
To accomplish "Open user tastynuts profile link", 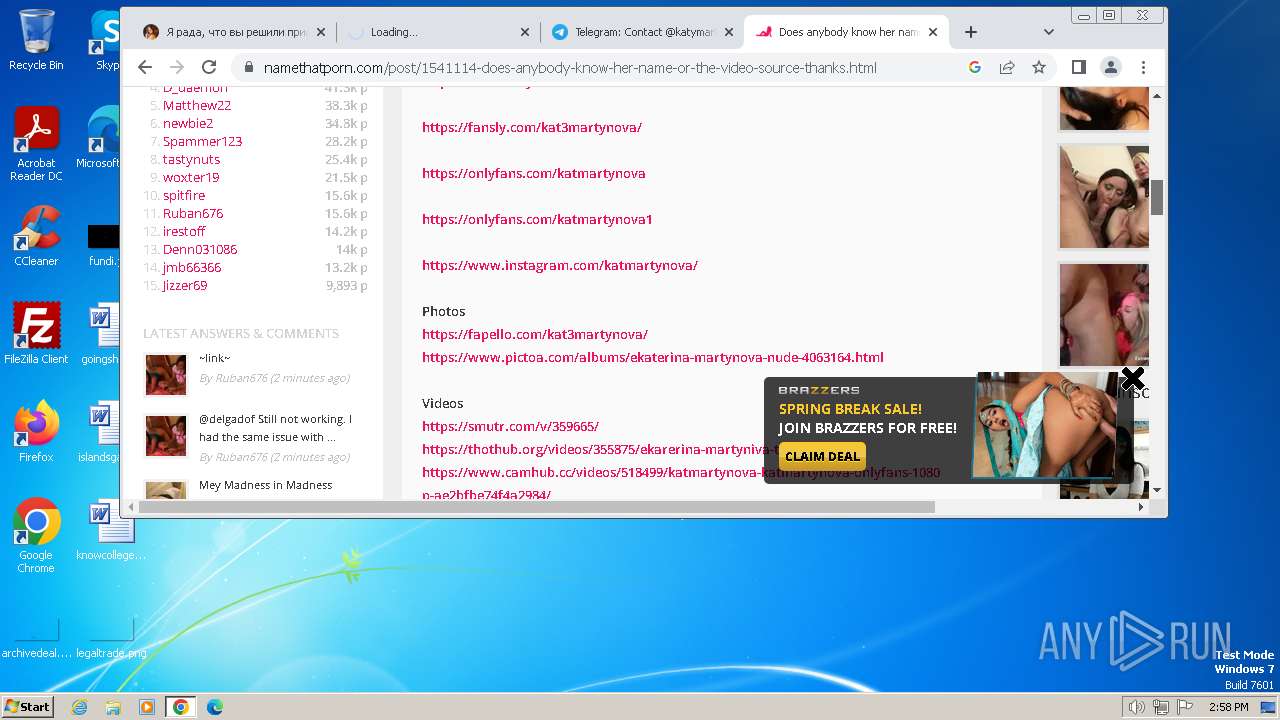I will 191,159.
